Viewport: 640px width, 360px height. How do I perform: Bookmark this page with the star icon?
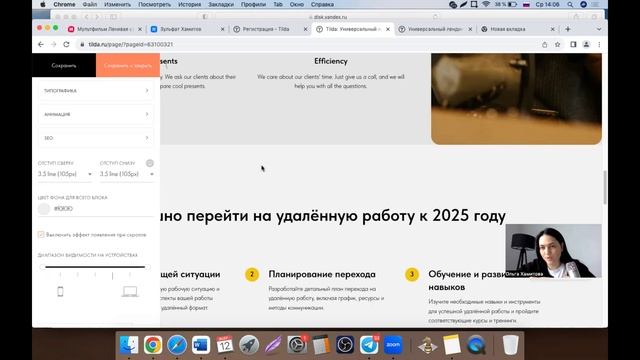pos(558,44)
